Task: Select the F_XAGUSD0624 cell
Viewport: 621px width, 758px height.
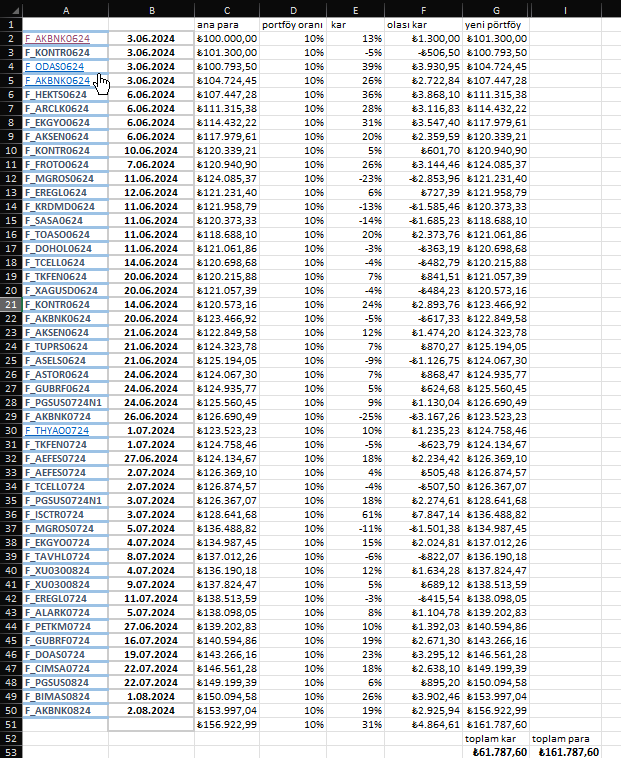Action: (66, 291)
